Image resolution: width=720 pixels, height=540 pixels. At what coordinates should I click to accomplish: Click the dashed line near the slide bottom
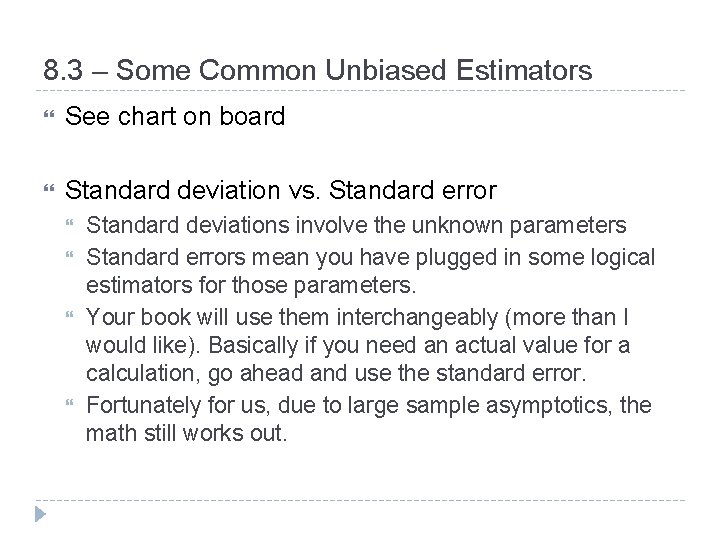[360, 498]
